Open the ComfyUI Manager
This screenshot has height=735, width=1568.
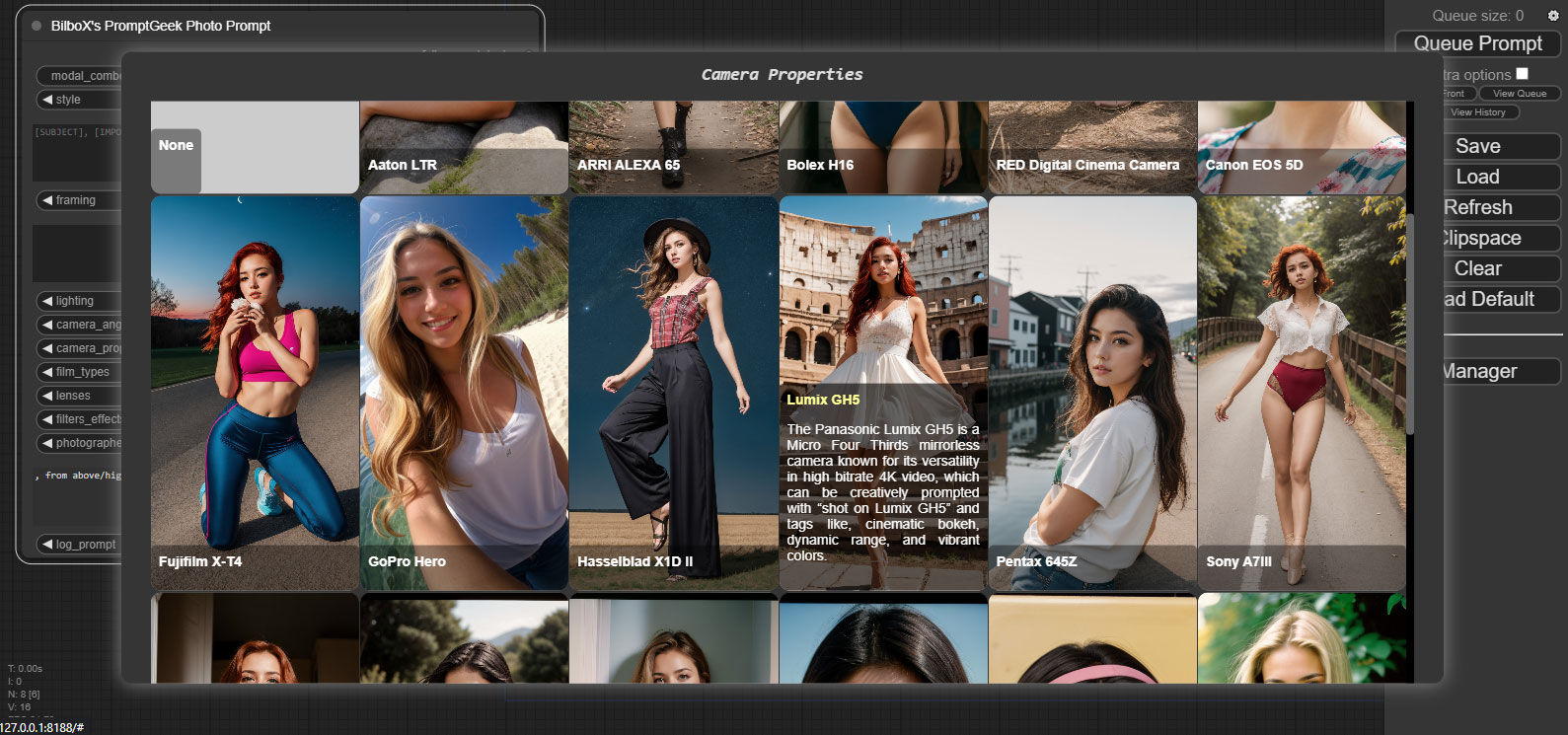(x=1501, y=371)
